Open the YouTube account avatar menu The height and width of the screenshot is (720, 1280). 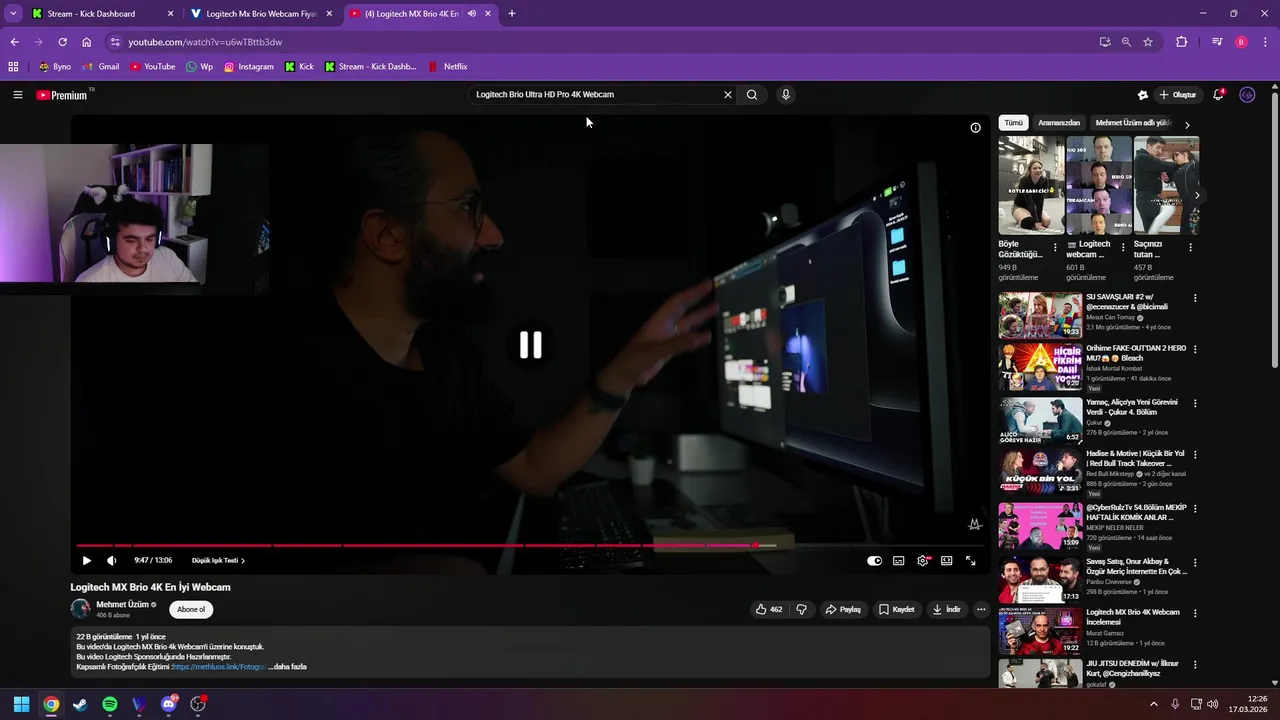point(1247,95)
